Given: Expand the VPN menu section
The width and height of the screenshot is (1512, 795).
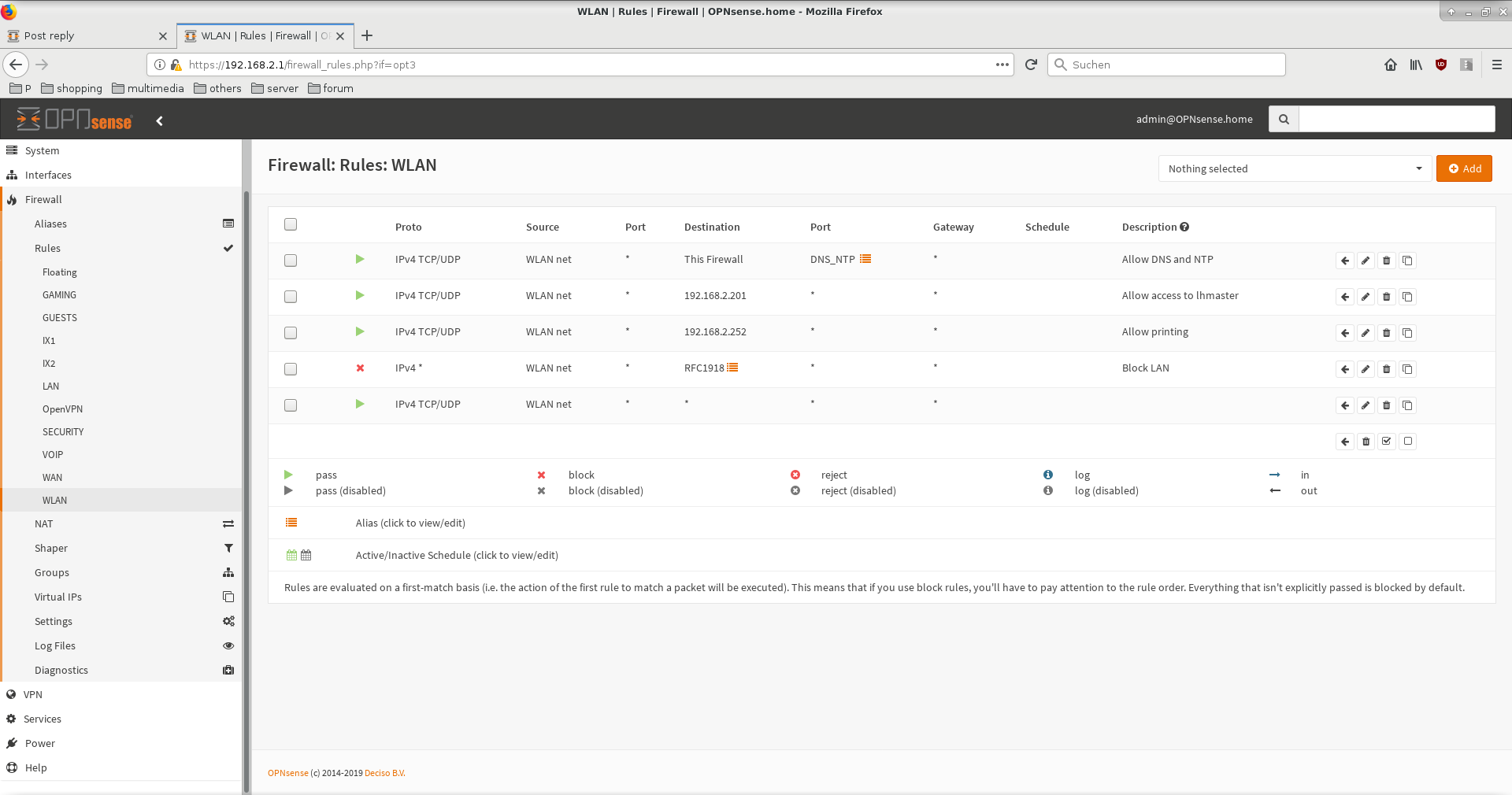Looking at the screenshot, I should [x=33, y=694].
